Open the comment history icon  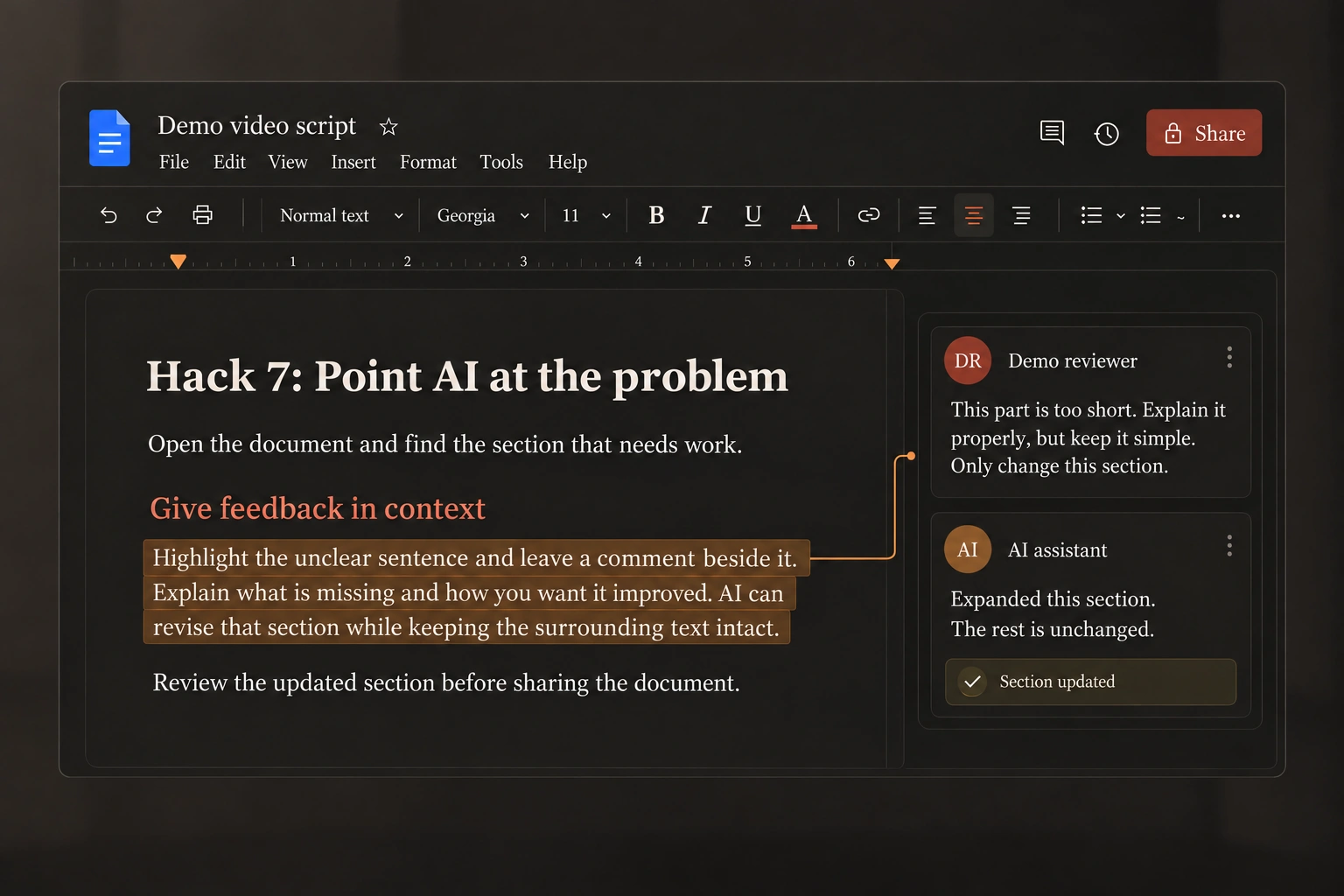1052,133
